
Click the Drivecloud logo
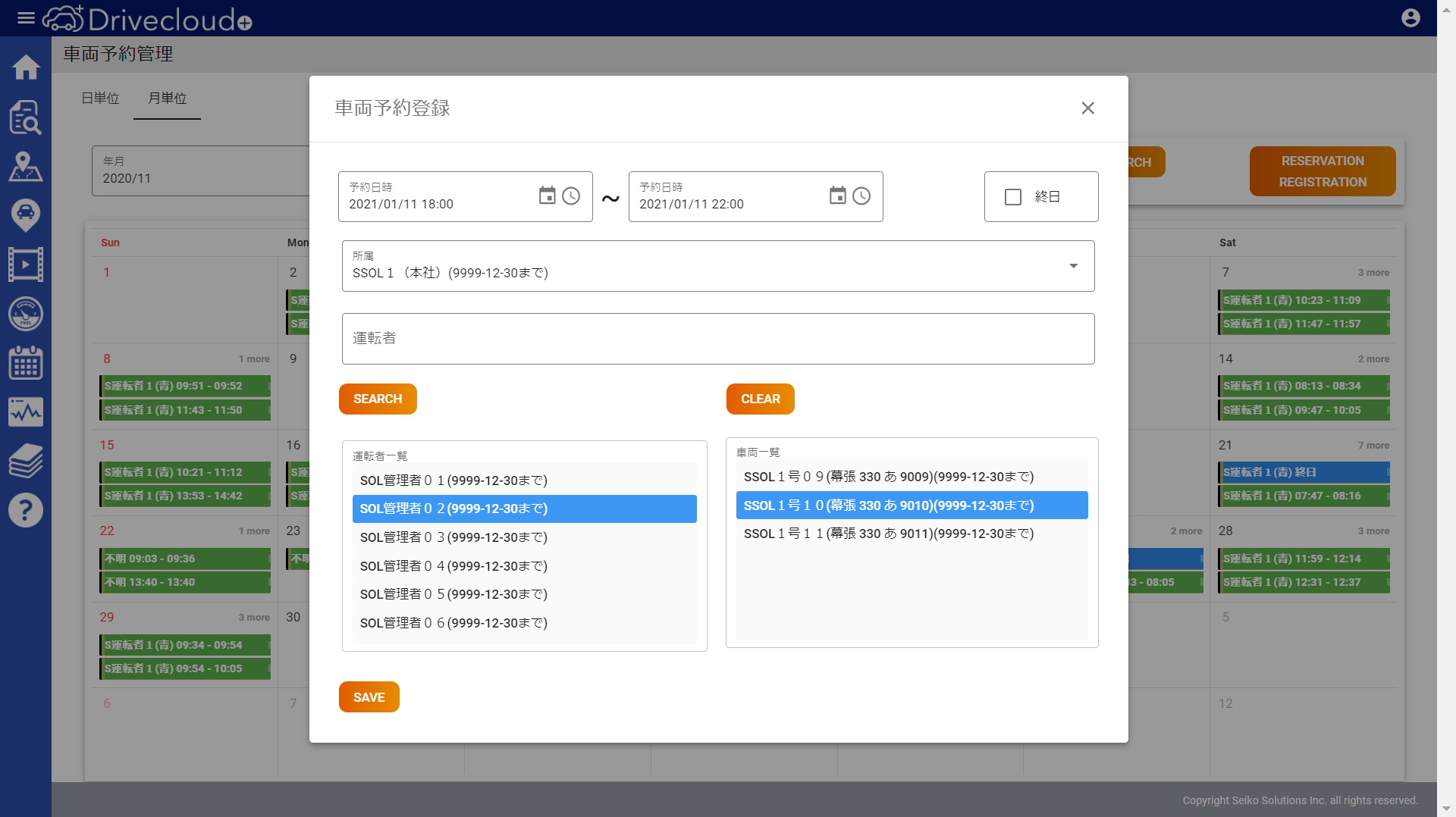[147, 19]
